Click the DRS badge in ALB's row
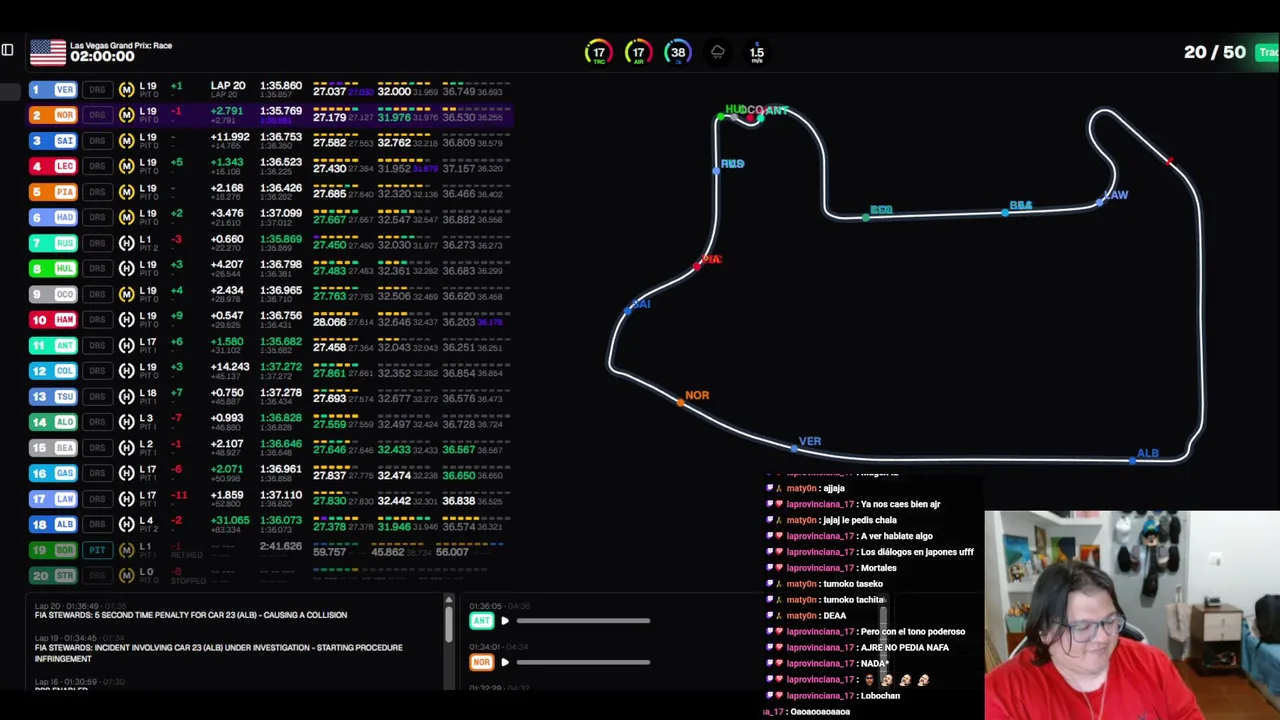The height and width of the screenshot is (720, 1280). (x=97, y=524)
